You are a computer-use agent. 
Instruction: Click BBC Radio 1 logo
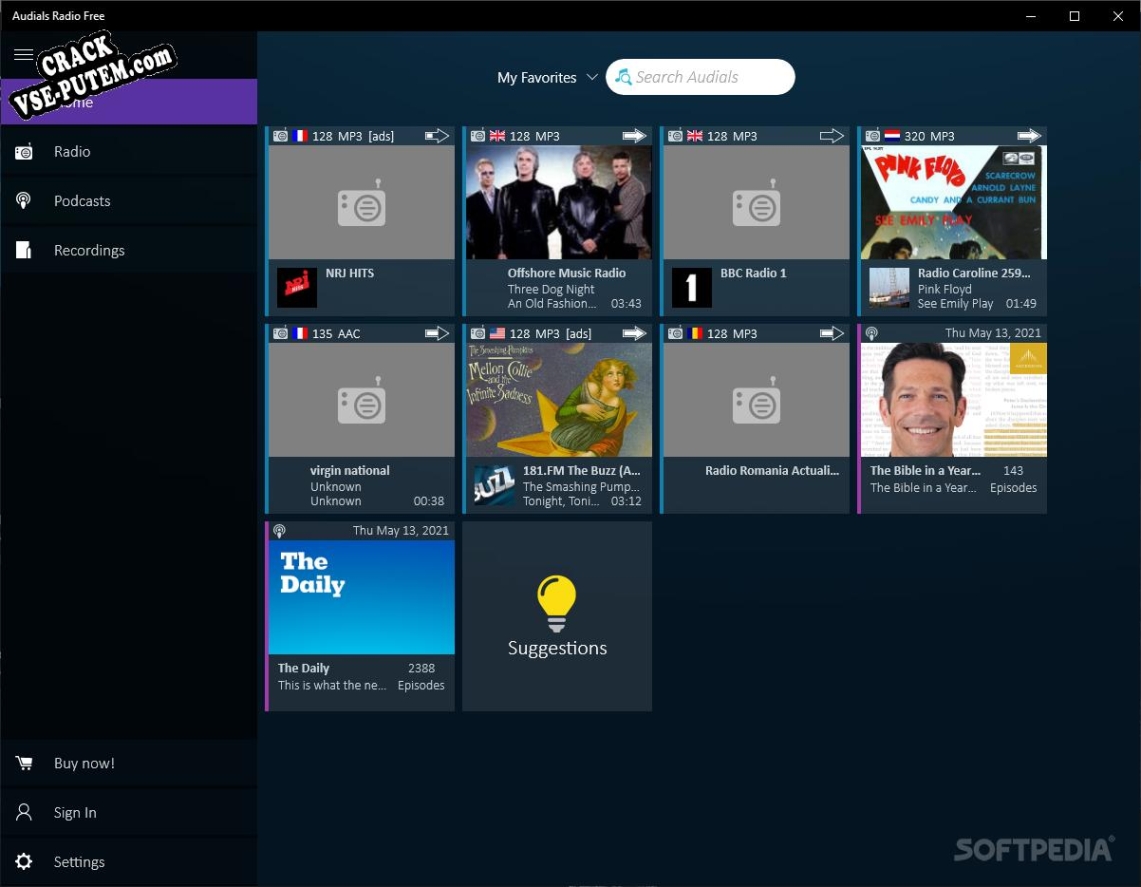tap(691, 287)
